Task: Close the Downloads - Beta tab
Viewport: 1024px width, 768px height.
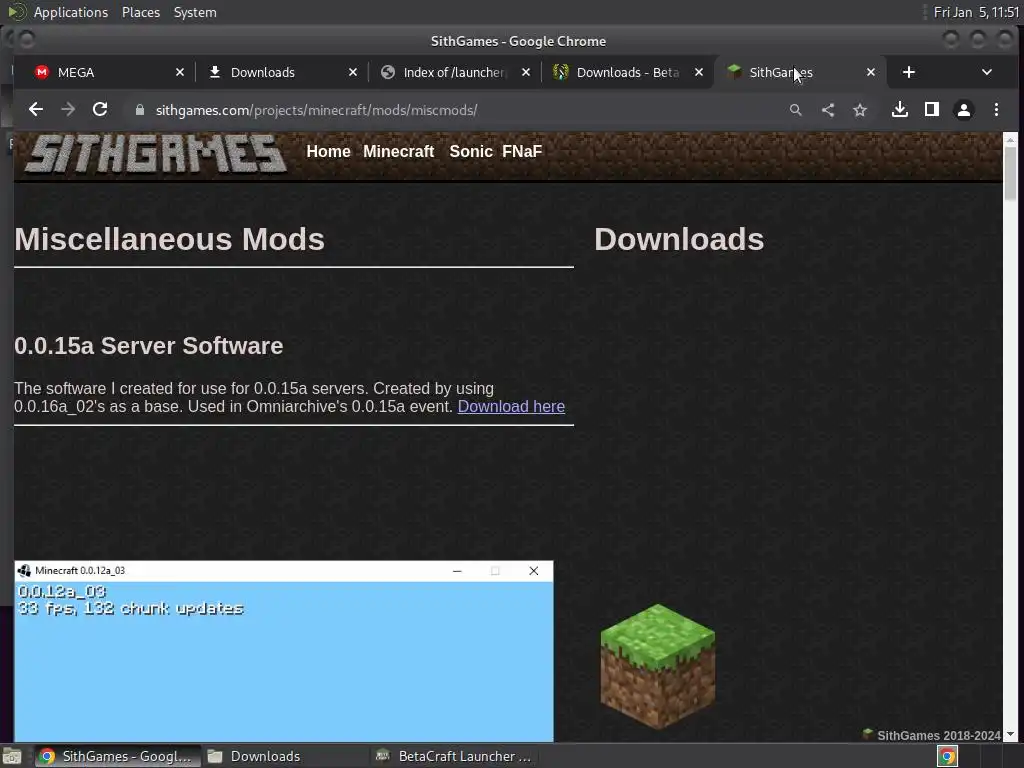Action: 699,72
